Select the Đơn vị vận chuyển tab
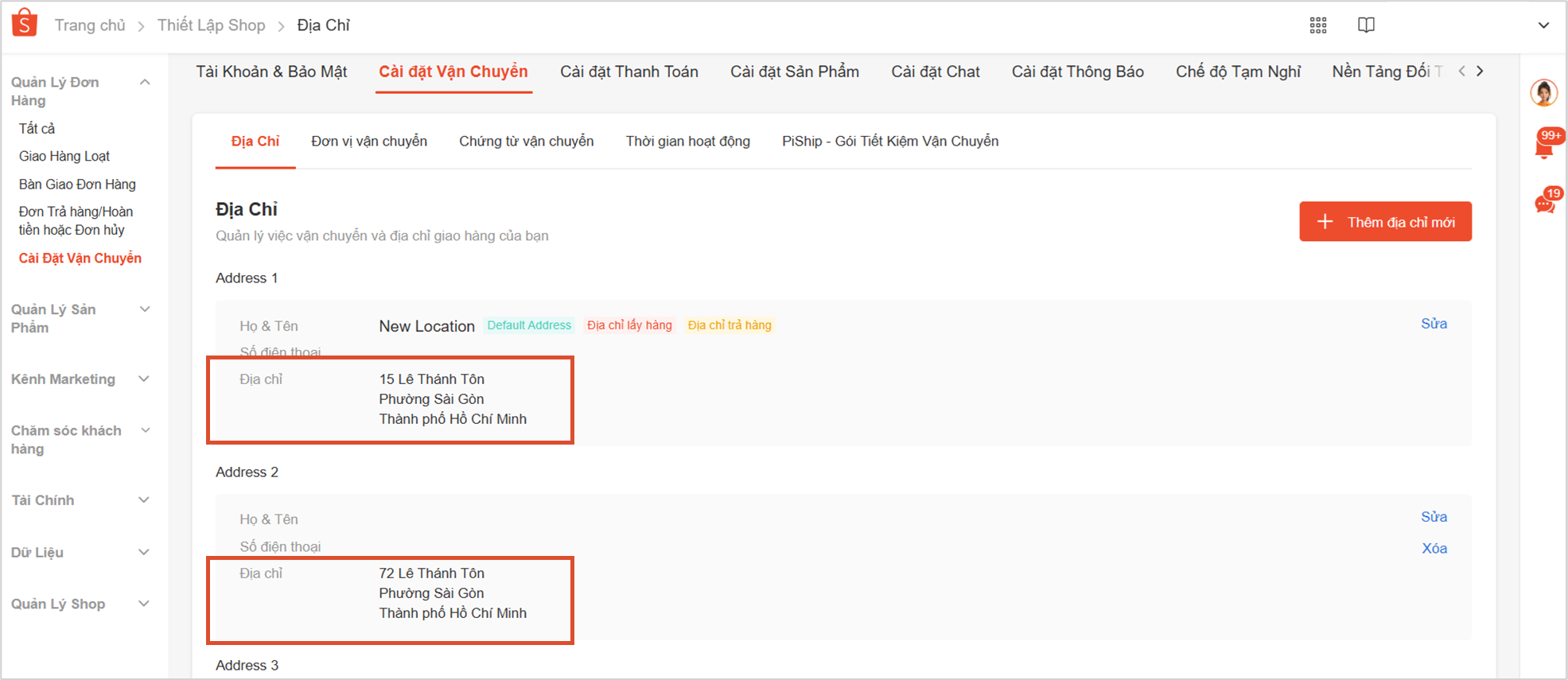 pyautogui.click(x=368, y=142)
